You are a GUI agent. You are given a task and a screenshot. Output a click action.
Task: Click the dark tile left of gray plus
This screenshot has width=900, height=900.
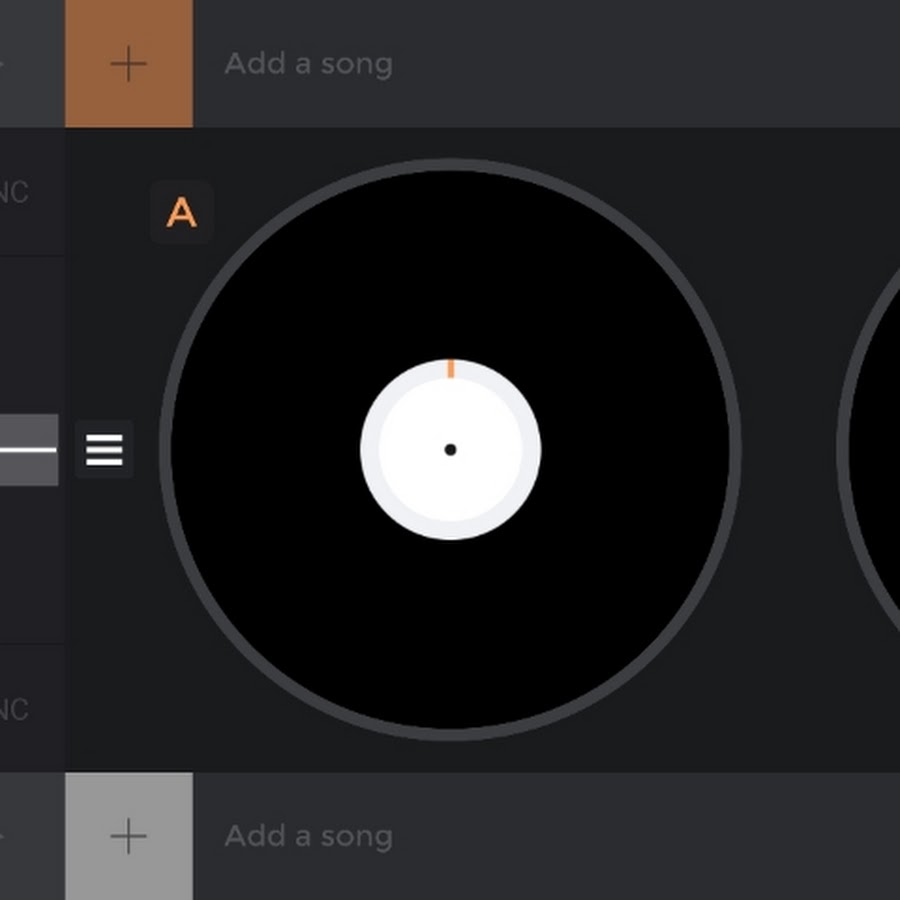(x=32, y=836)
